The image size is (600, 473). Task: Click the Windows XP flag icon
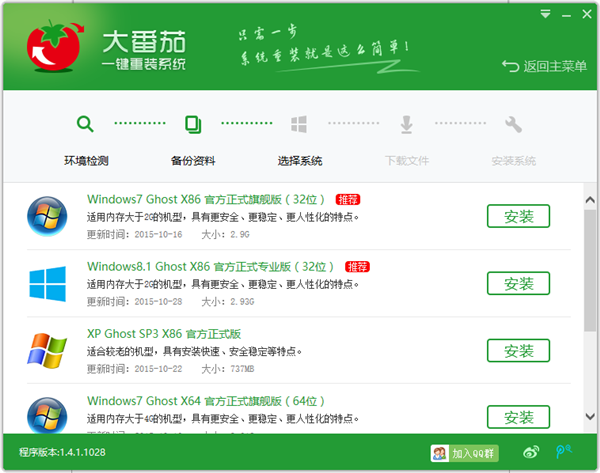click(x=47, y=351)
